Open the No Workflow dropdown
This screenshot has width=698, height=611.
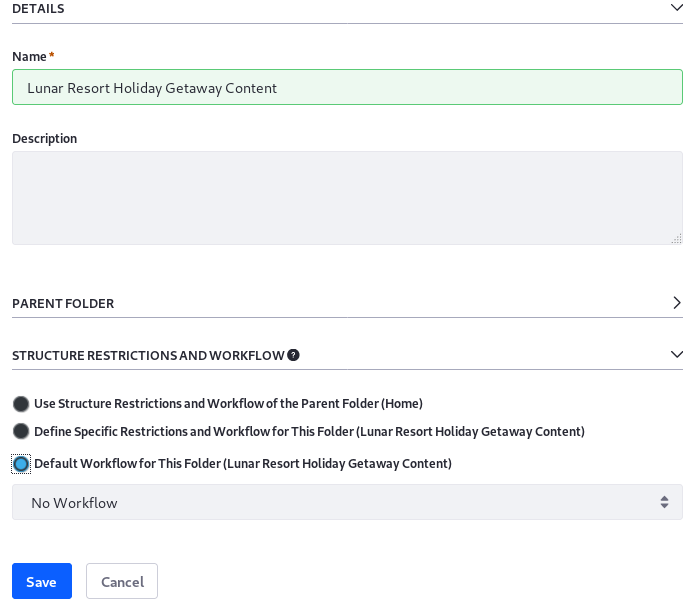click(347, 502)
